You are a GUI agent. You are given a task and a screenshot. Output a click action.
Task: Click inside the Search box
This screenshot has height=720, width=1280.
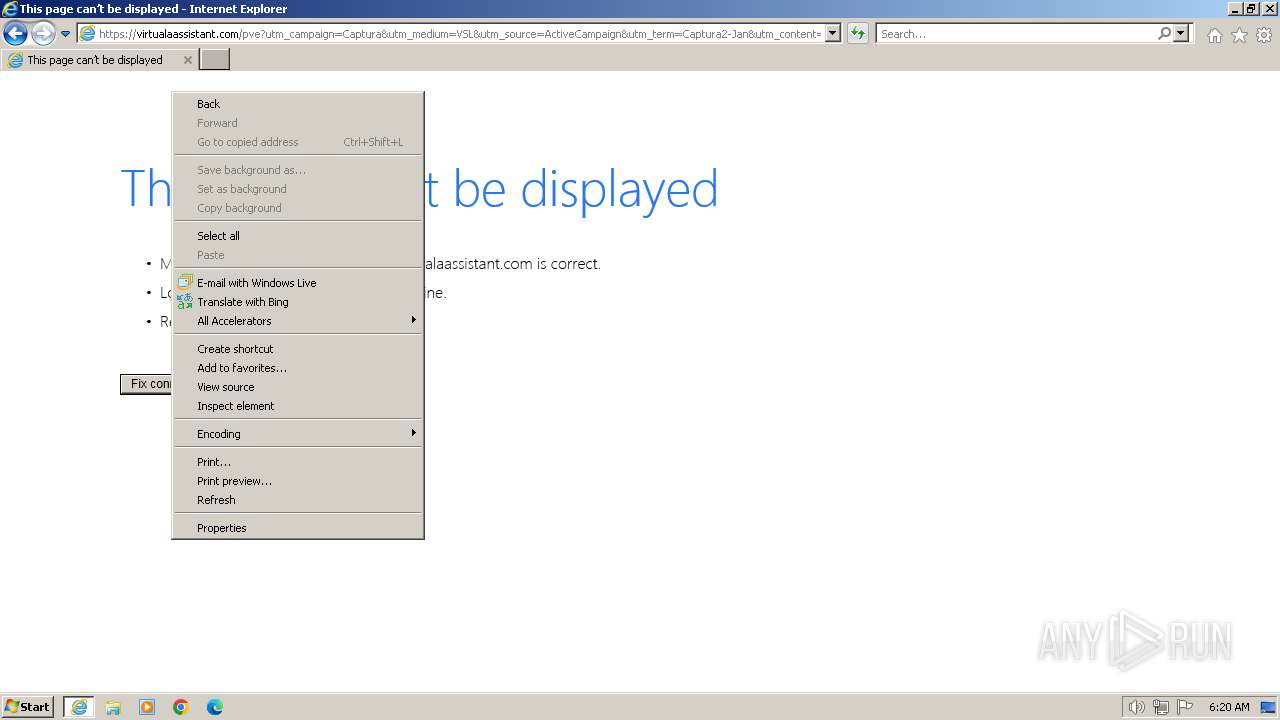click(1016, 34)
